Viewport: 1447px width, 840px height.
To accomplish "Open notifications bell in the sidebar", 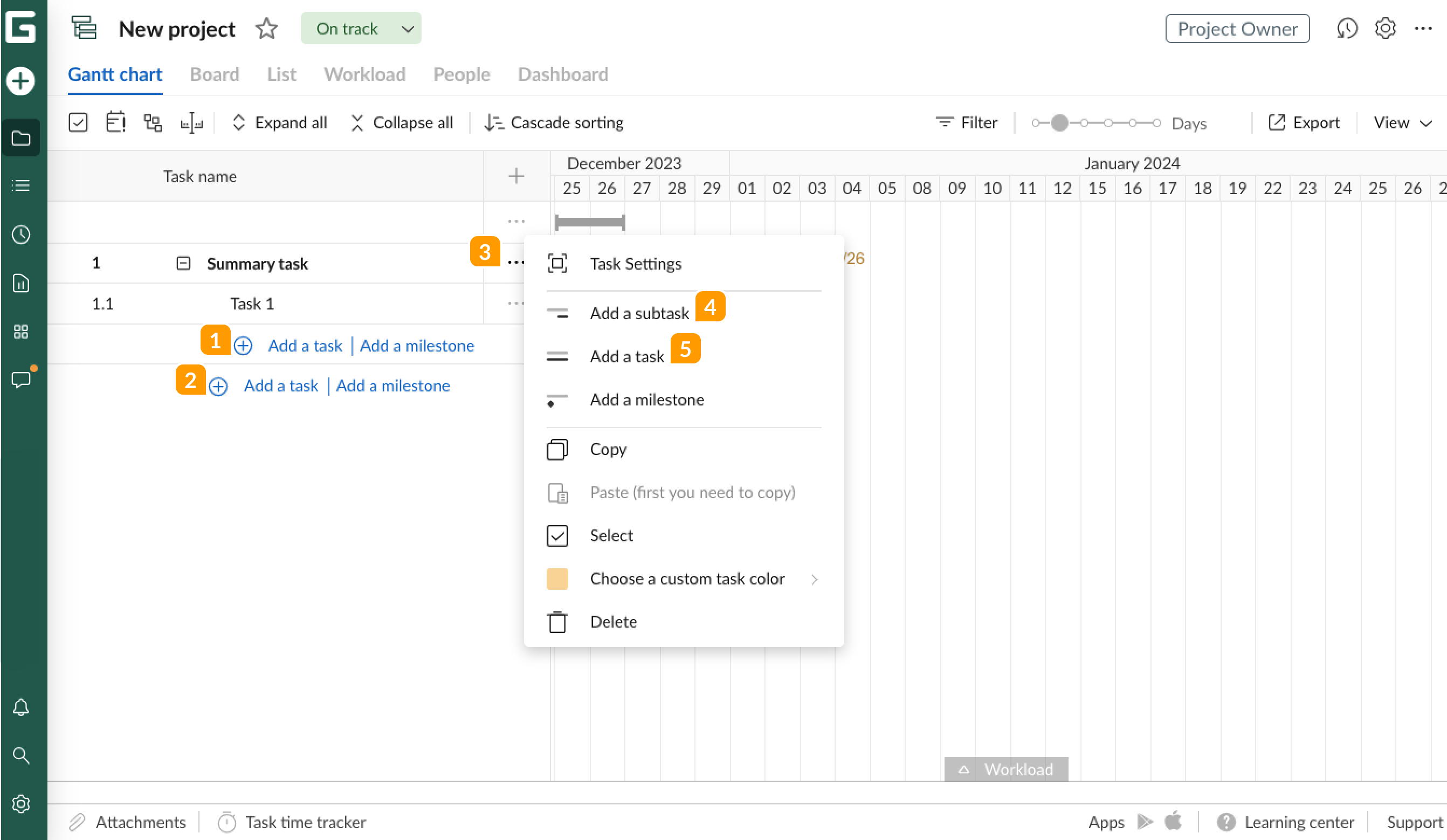I will point(21,707).
